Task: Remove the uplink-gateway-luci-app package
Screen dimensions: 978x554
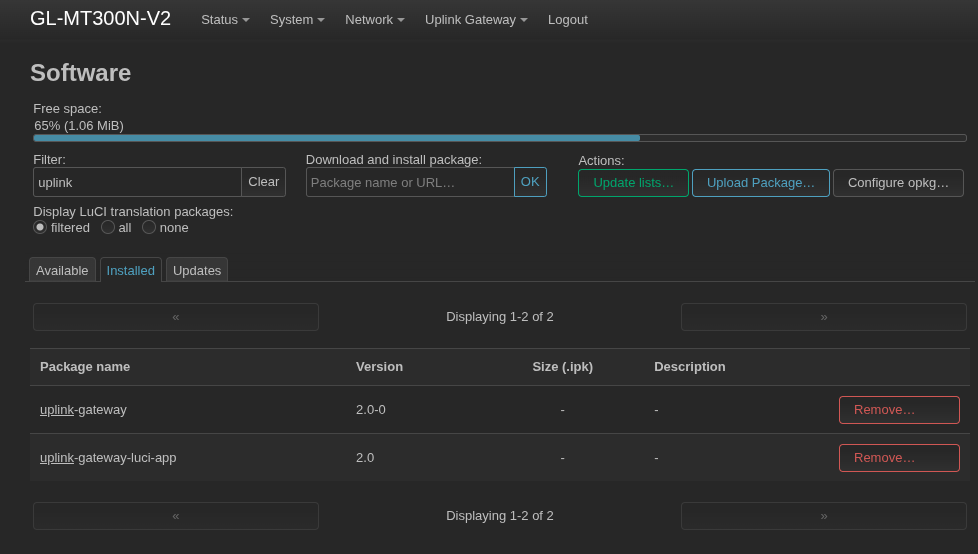Action: click(x=899, y=458)
